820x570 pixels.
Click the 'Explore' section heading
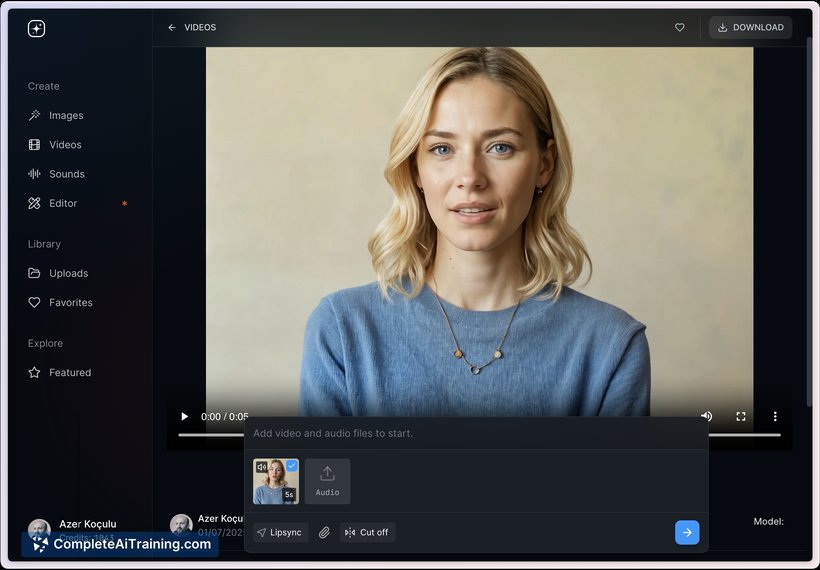point(45,344)
